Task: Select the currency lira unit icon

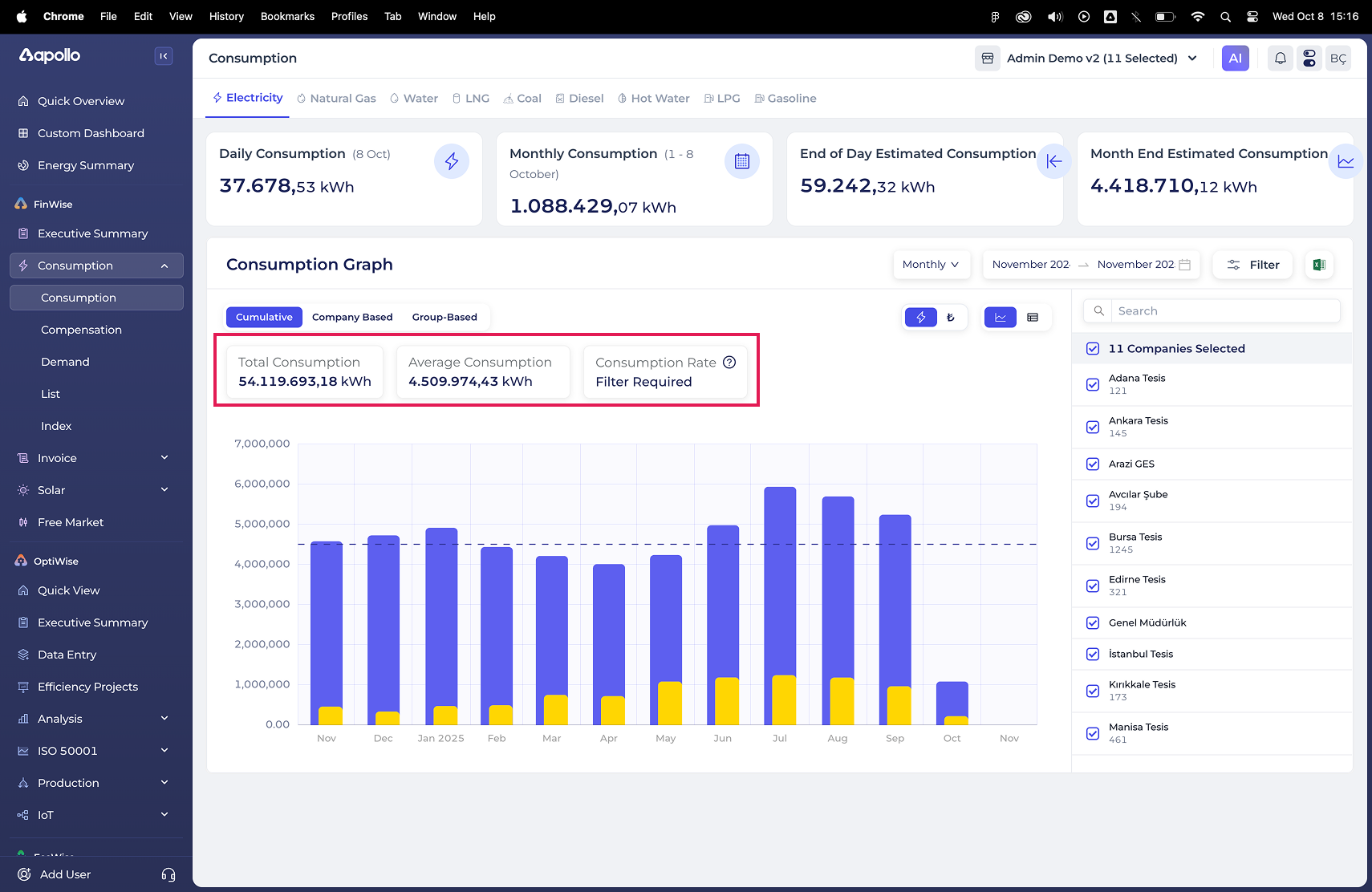Action: click(x=951, y=318)
